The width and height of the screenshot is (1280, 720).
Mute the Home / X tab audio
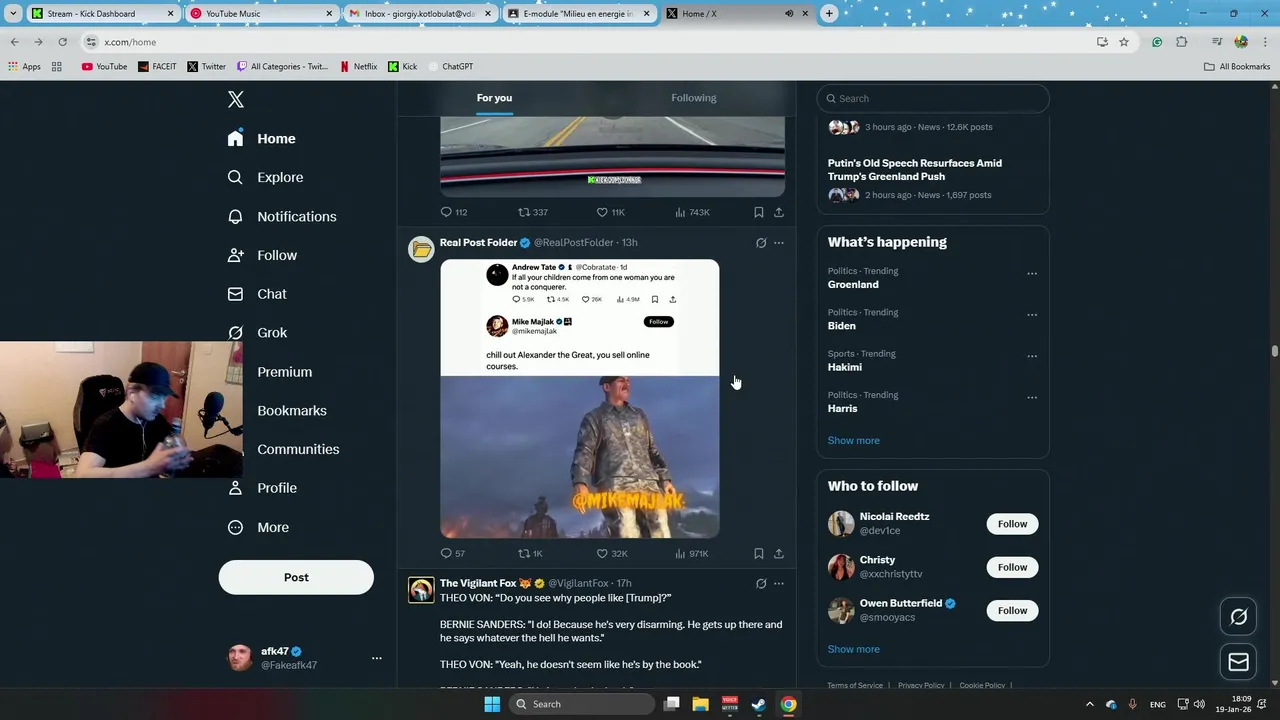[789, 14]
